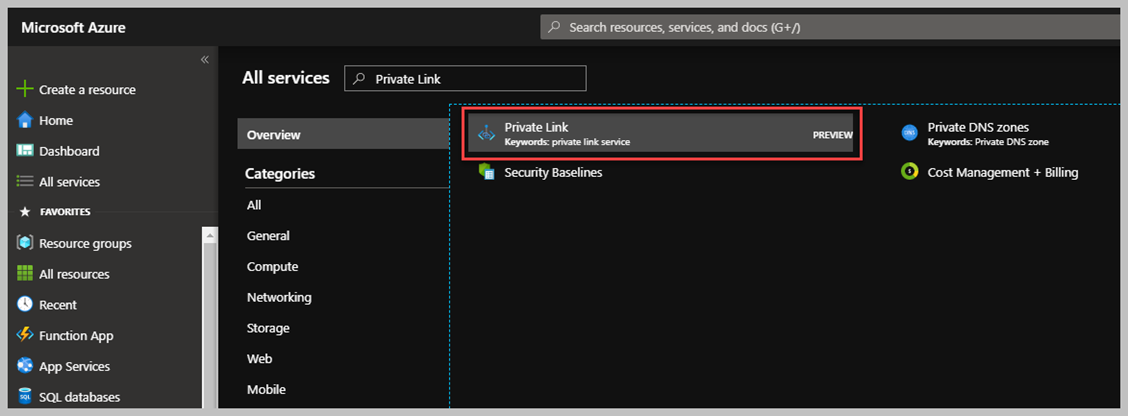This screenshot has height=416, width=1128.
Task: Open Security Baselines result
Action: tap(553, 172)
